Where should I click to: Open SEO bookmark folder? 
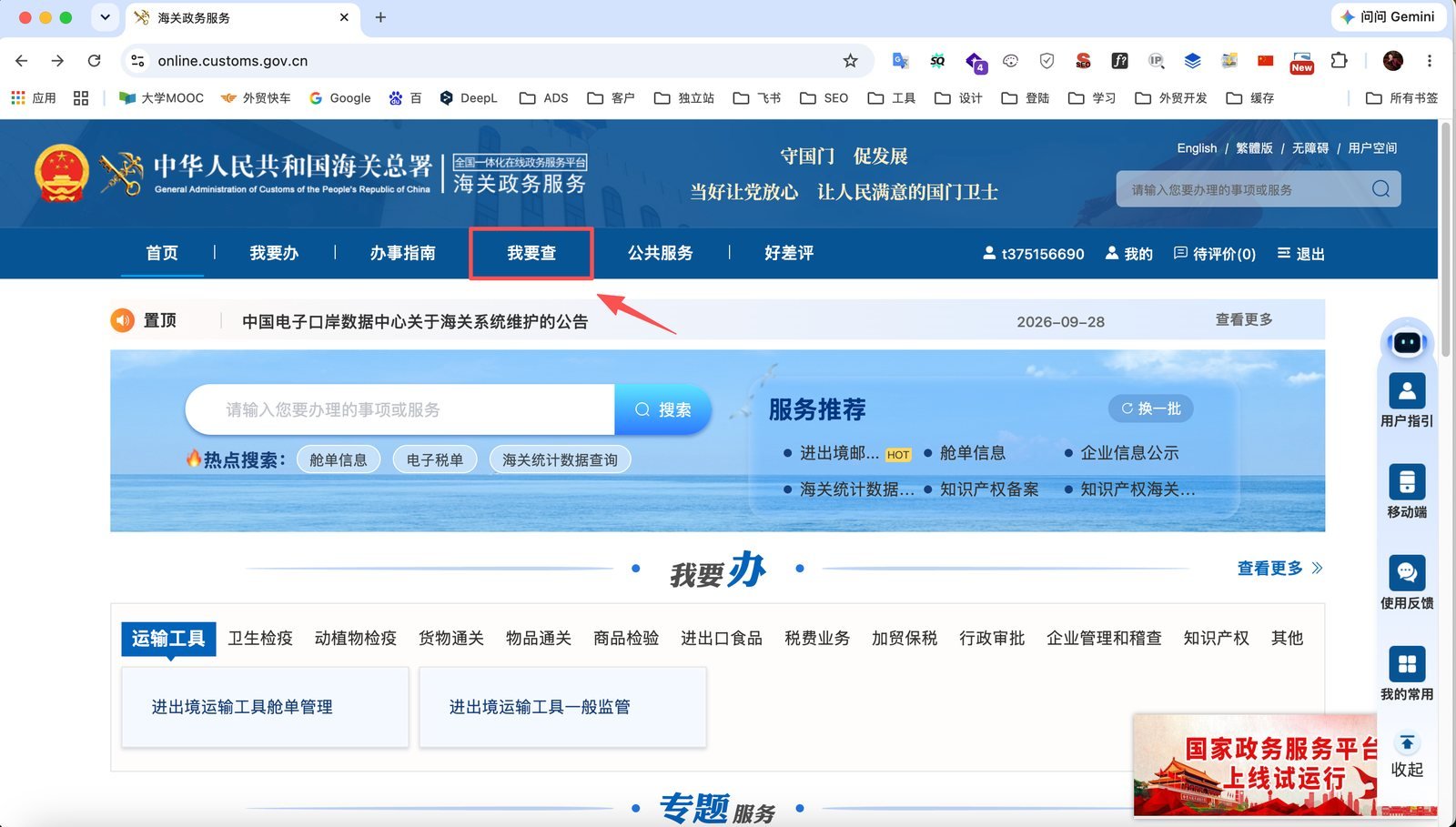tap(824, 98)
